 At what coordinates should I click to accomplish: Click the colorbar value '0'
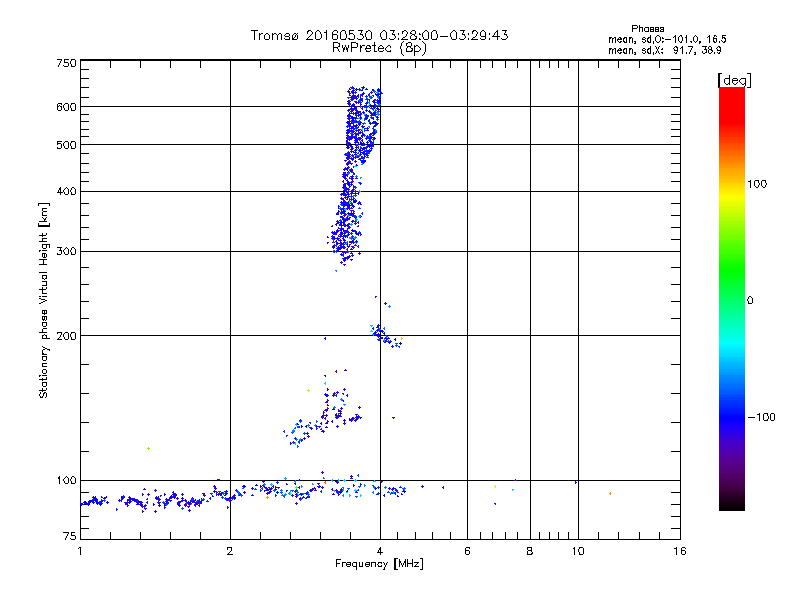click(750, 301)
